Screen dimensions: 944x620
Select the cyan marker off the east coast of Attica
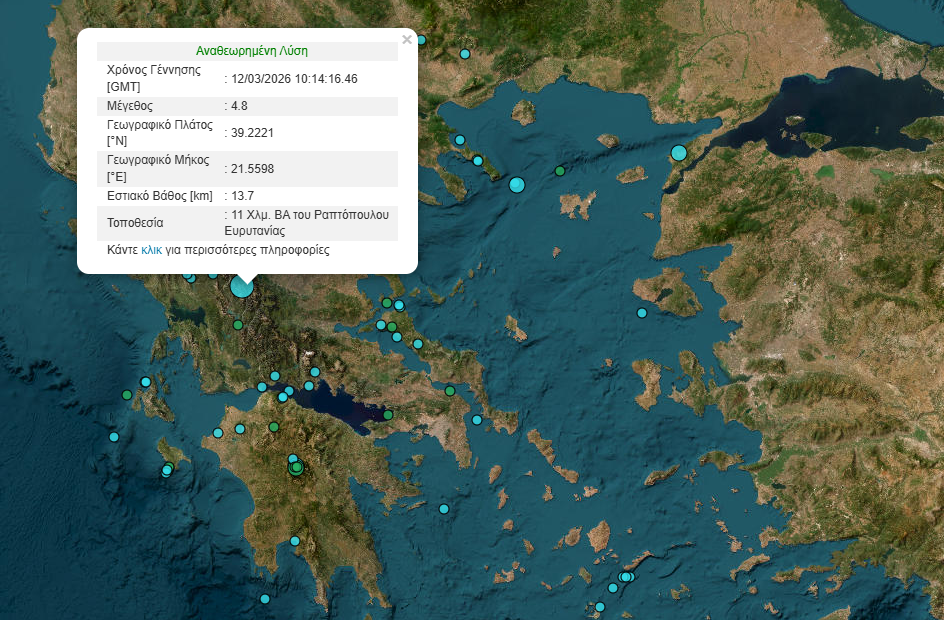[477, 420]
